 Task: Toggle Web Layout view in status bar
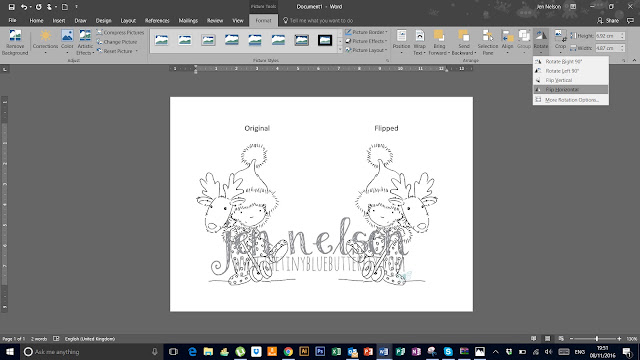click(x=561, y=339)
